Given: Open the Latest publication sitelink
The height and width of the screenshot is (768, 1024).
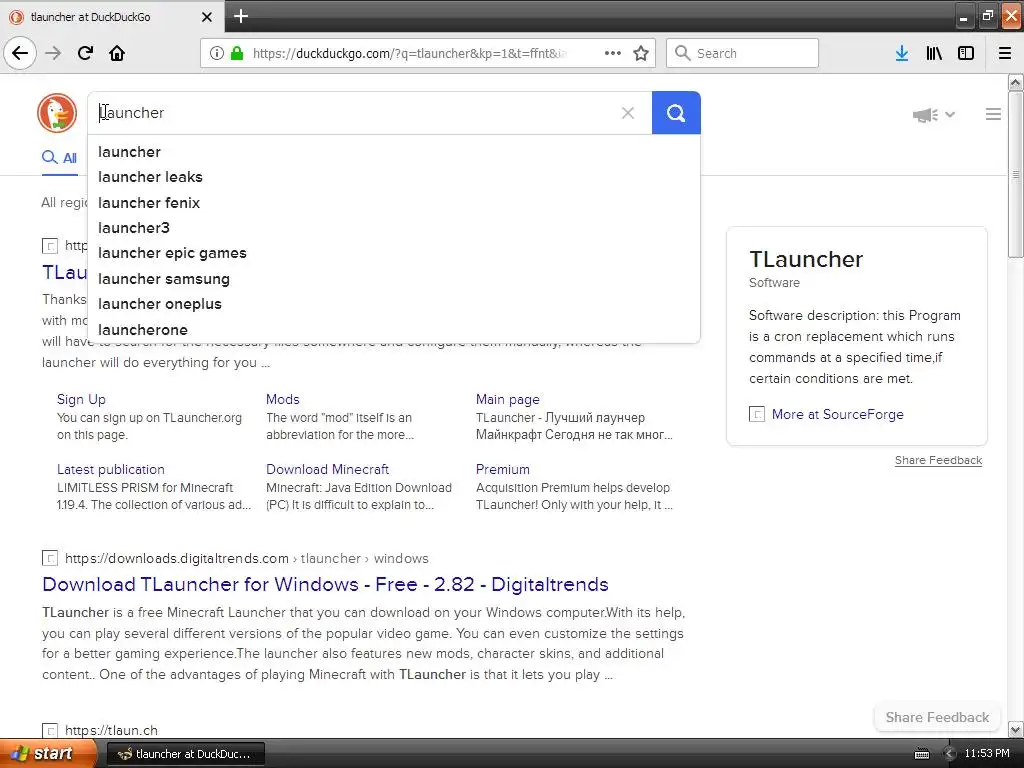Looking at the screenshot, I should click(110, 470).
